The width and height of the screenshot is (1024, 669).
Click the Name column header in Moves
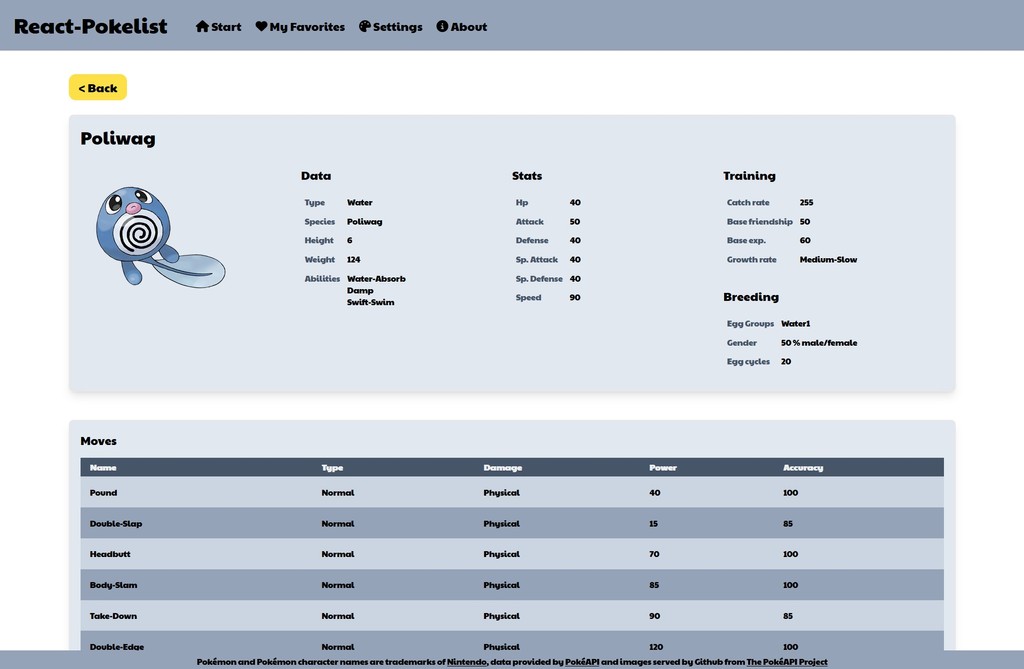tap(103, 468)
